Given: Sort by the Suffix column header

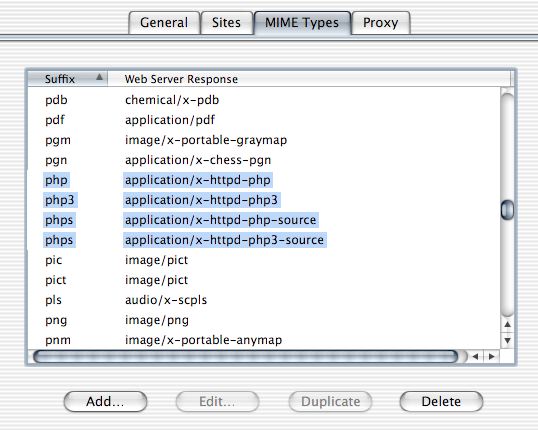Looking at the screenshot, I should [68, 79].
